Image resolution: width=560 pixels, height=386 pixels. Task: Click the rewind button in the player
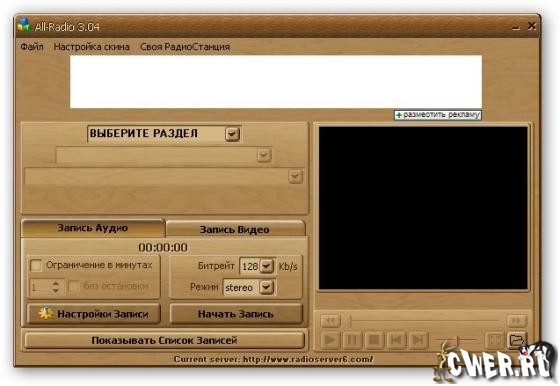(330, 321)
